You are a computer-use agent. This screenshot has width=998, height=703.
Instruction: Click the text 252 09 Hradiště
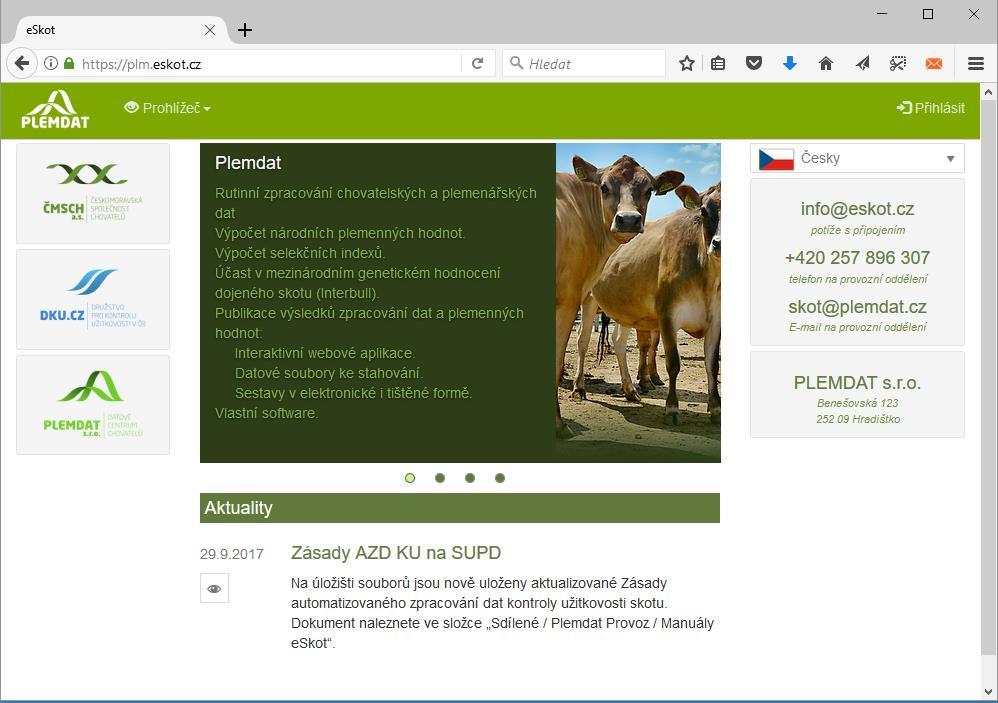[x=858, y=419]
